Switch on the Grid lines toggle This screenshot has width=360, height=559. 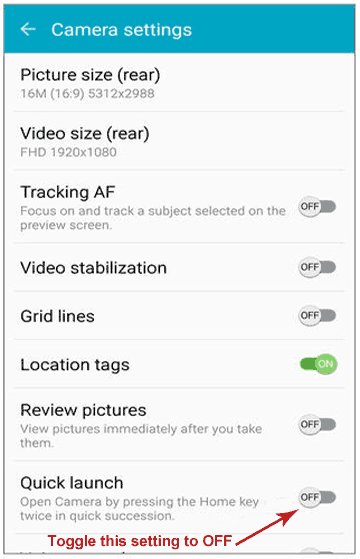point(317,316)
